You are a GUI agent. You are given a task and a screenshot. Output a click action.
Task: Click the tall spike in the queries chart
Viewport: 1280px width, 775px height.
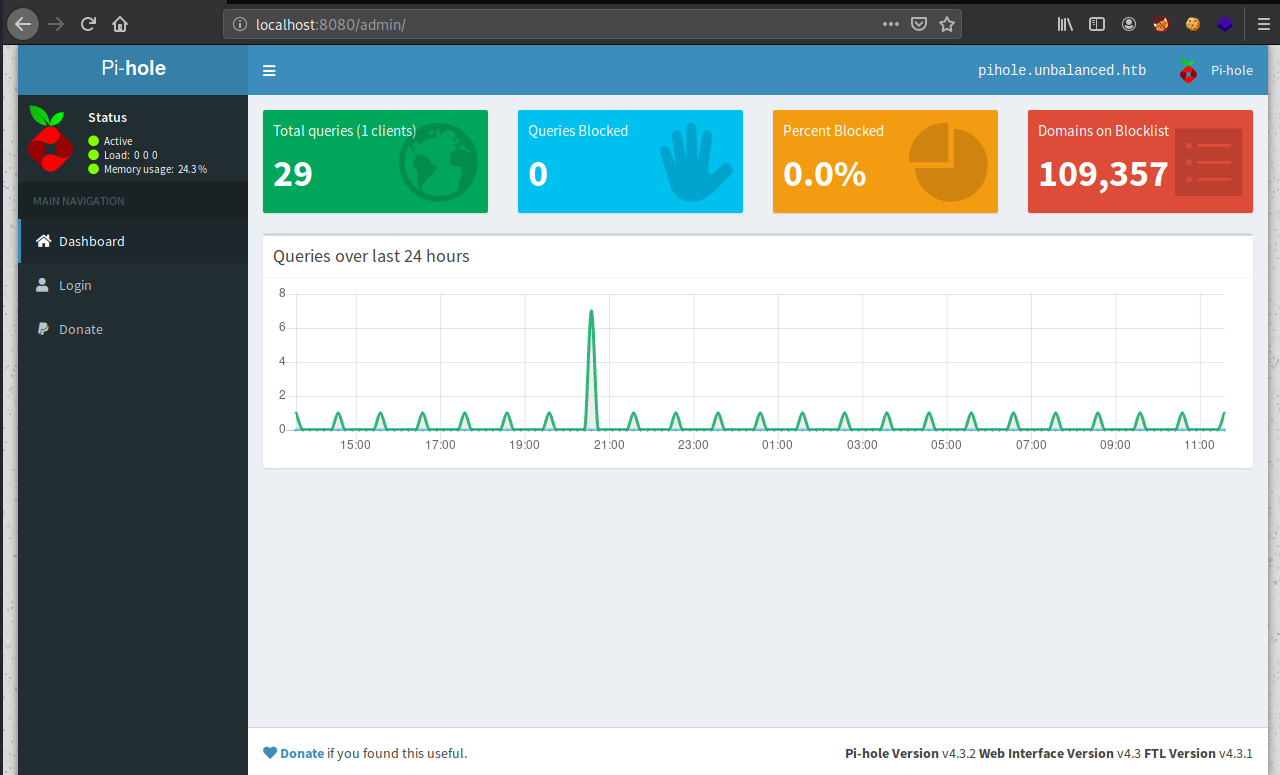pyautogui.click(x=591, y=368)
